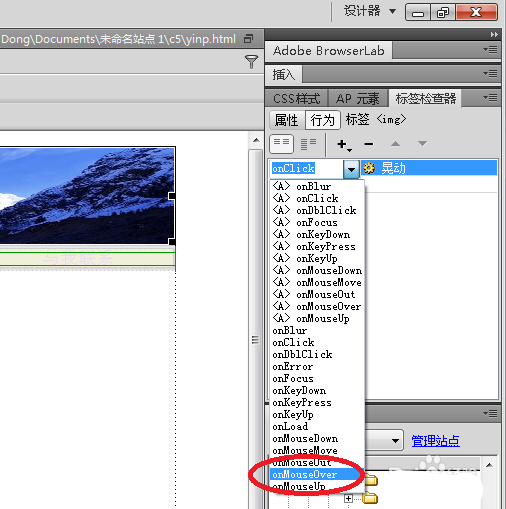Switch to the 标签检查器 tab

[x=425, y=98]
